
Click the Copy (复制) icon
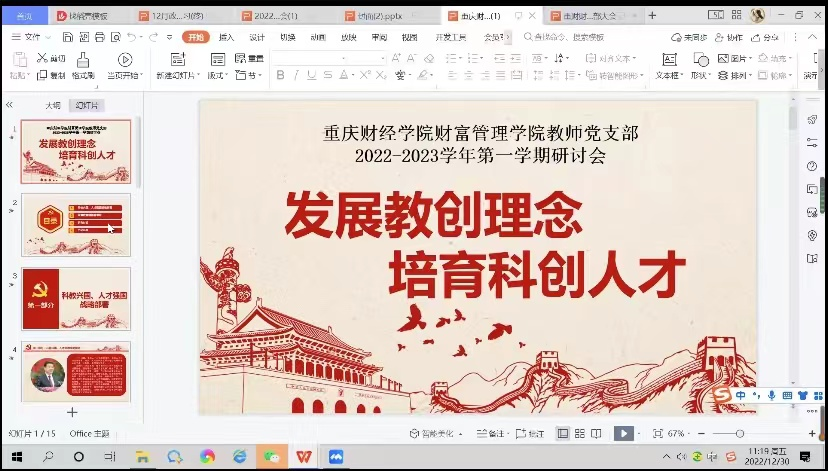click(42, 76)
